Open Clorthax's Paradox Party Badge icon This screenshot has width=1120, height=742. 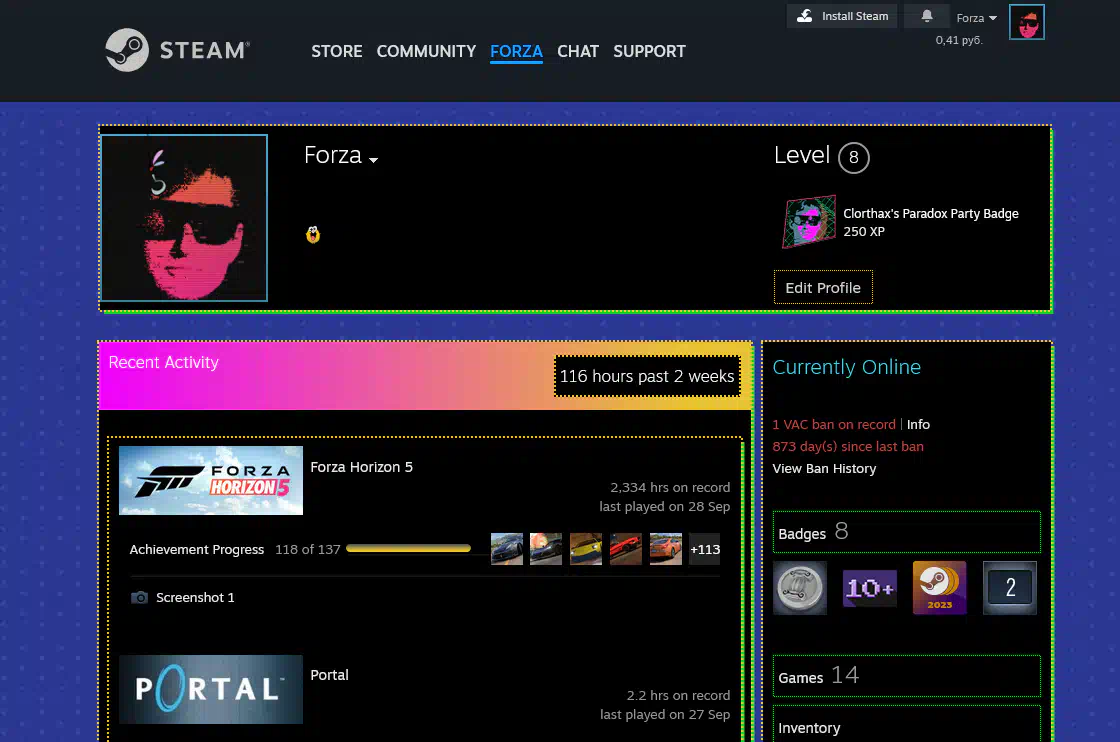[809, 221]
